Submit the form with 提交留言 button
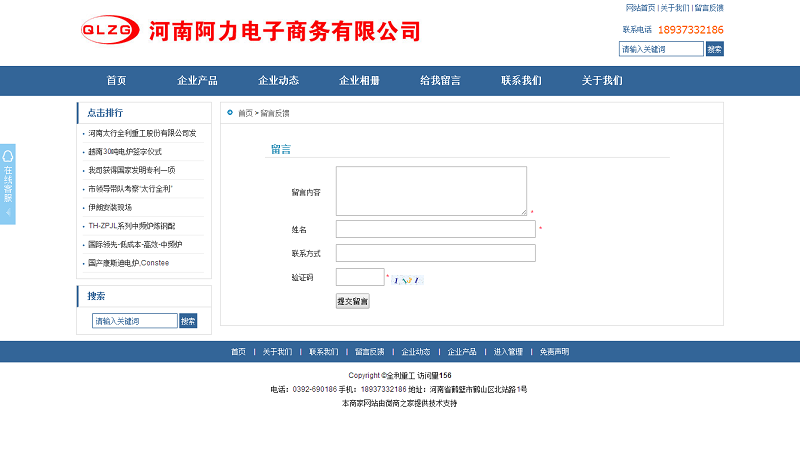Image resolution: width=800 pixels, height=475 pixels. [353, 301]
